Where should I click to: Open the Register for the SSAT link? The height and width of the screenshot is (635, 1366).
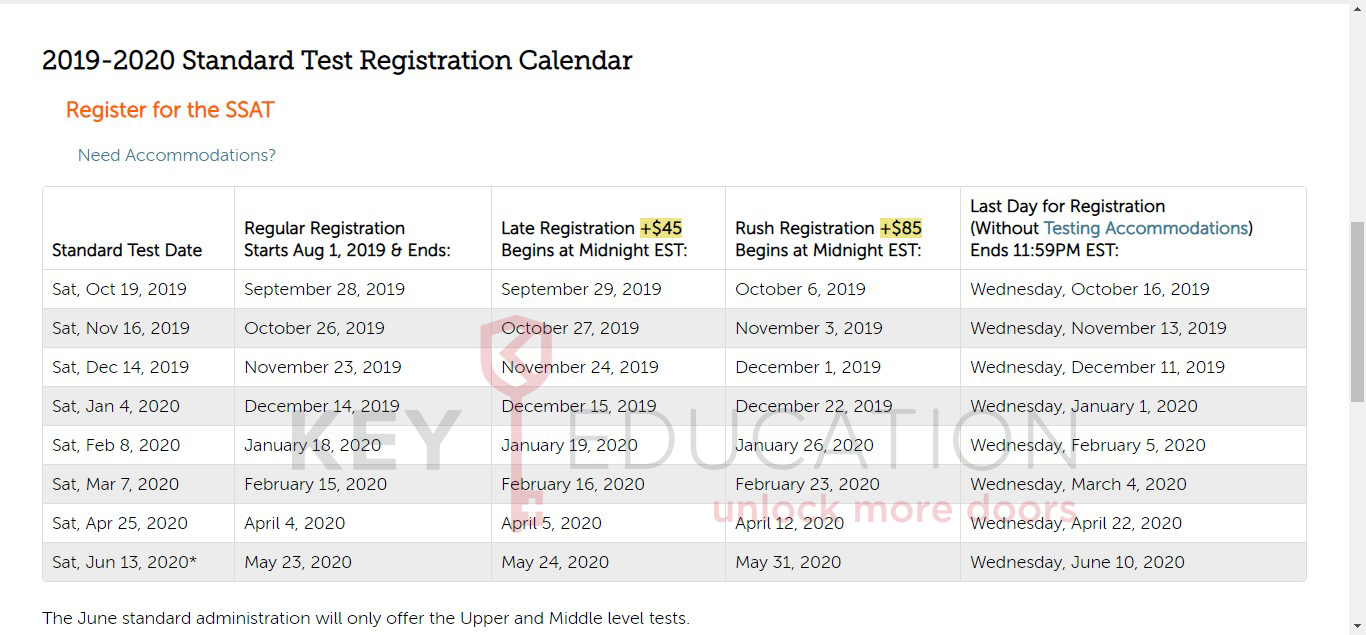[170, 110]
